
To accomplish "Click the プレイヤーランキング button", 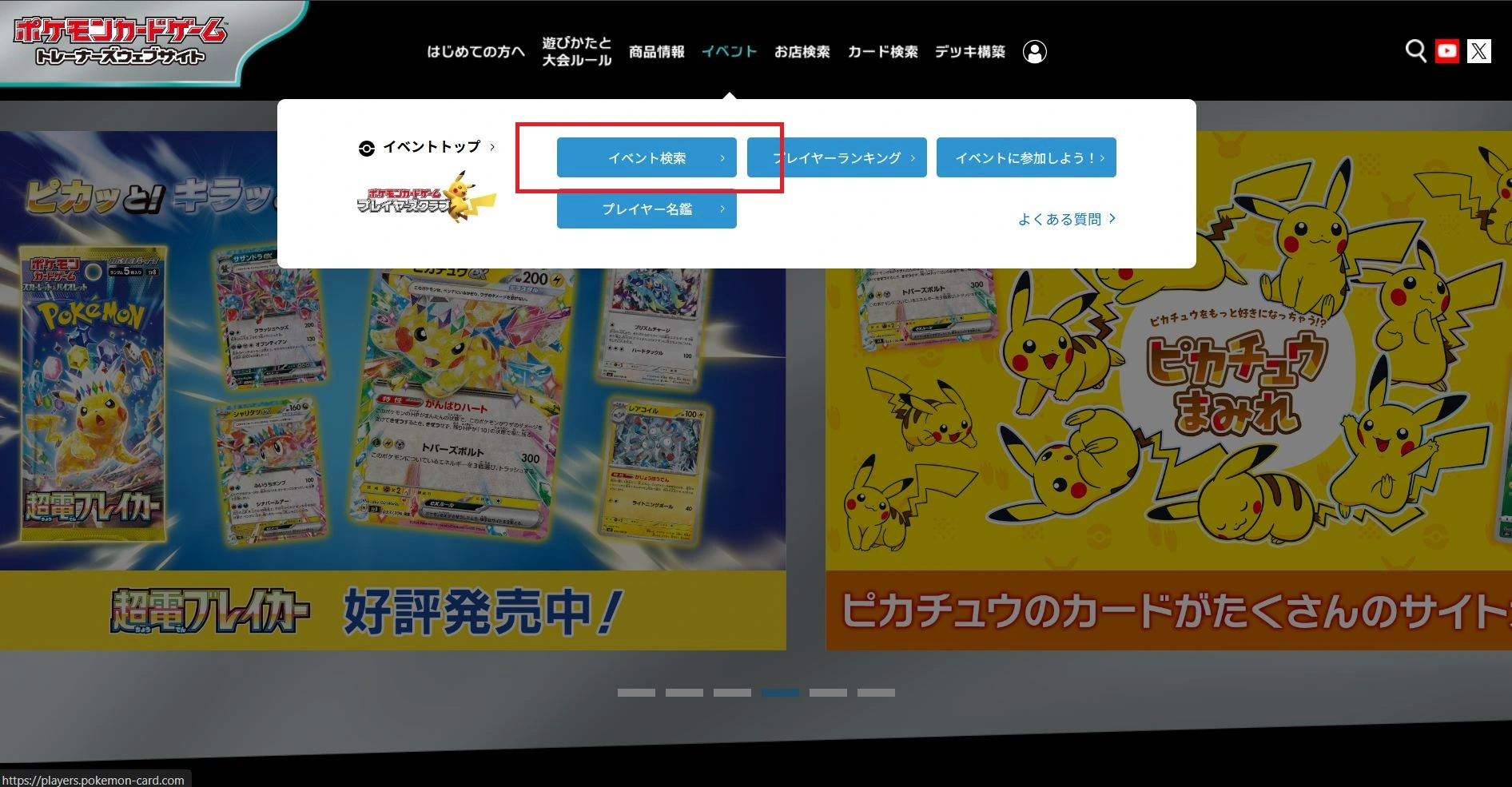I will (x=837, y=157).
